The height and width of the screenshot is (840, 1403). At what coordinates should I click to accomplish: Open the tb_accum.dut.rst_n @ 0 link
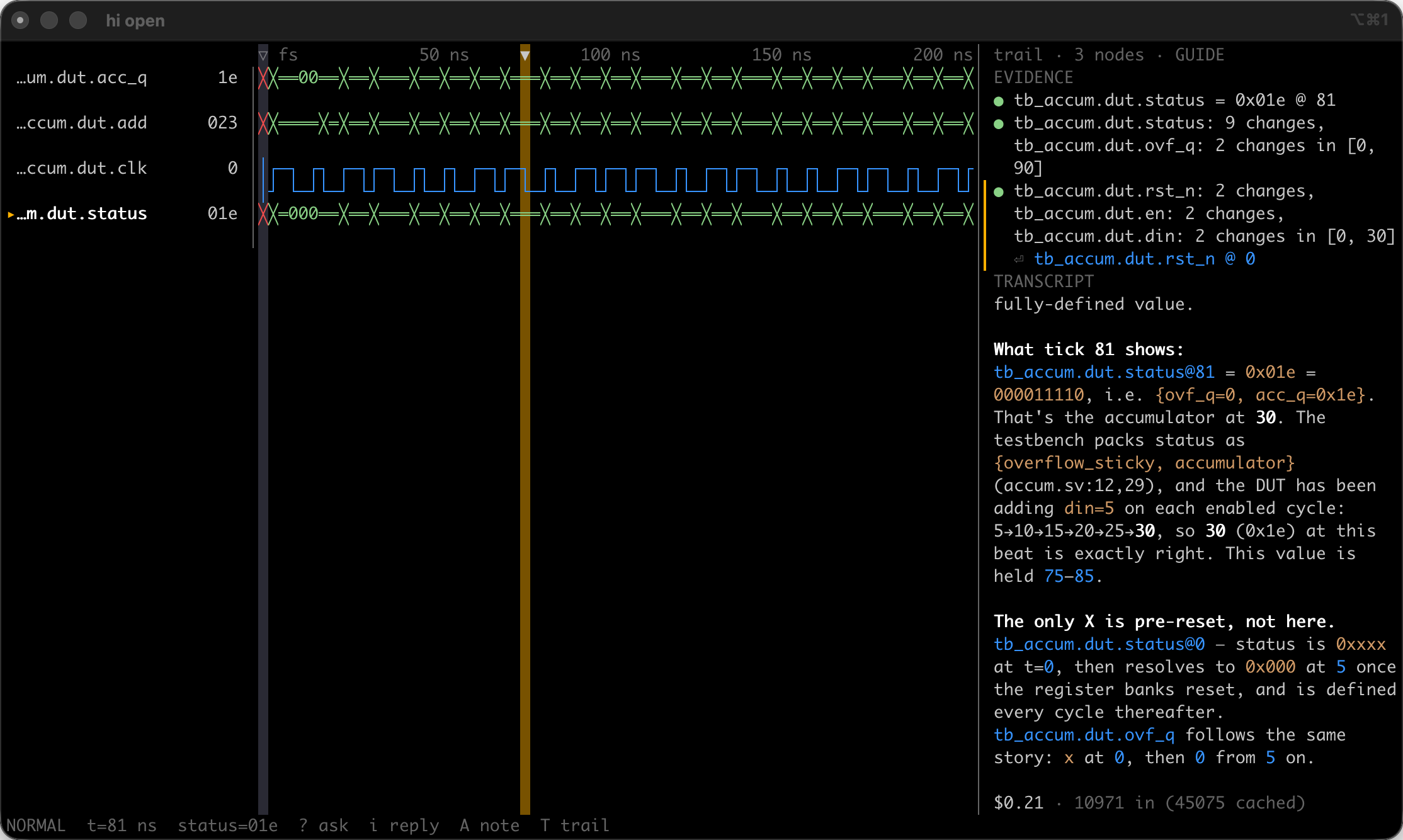click(x=1144, y=259)
